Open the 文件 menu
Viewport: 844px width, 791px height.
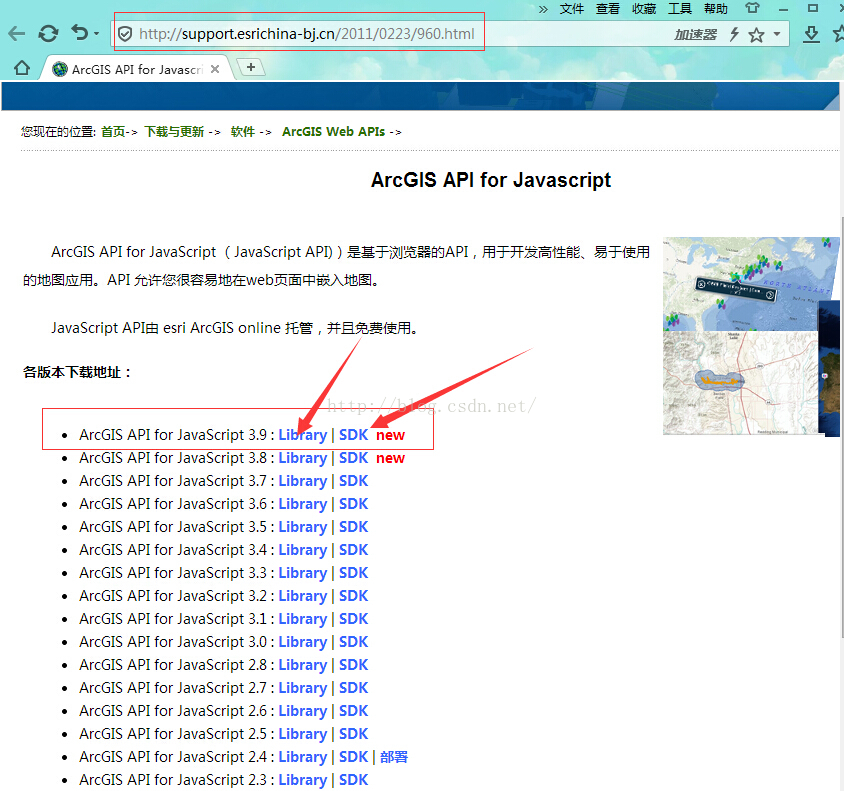click(572, 9)
